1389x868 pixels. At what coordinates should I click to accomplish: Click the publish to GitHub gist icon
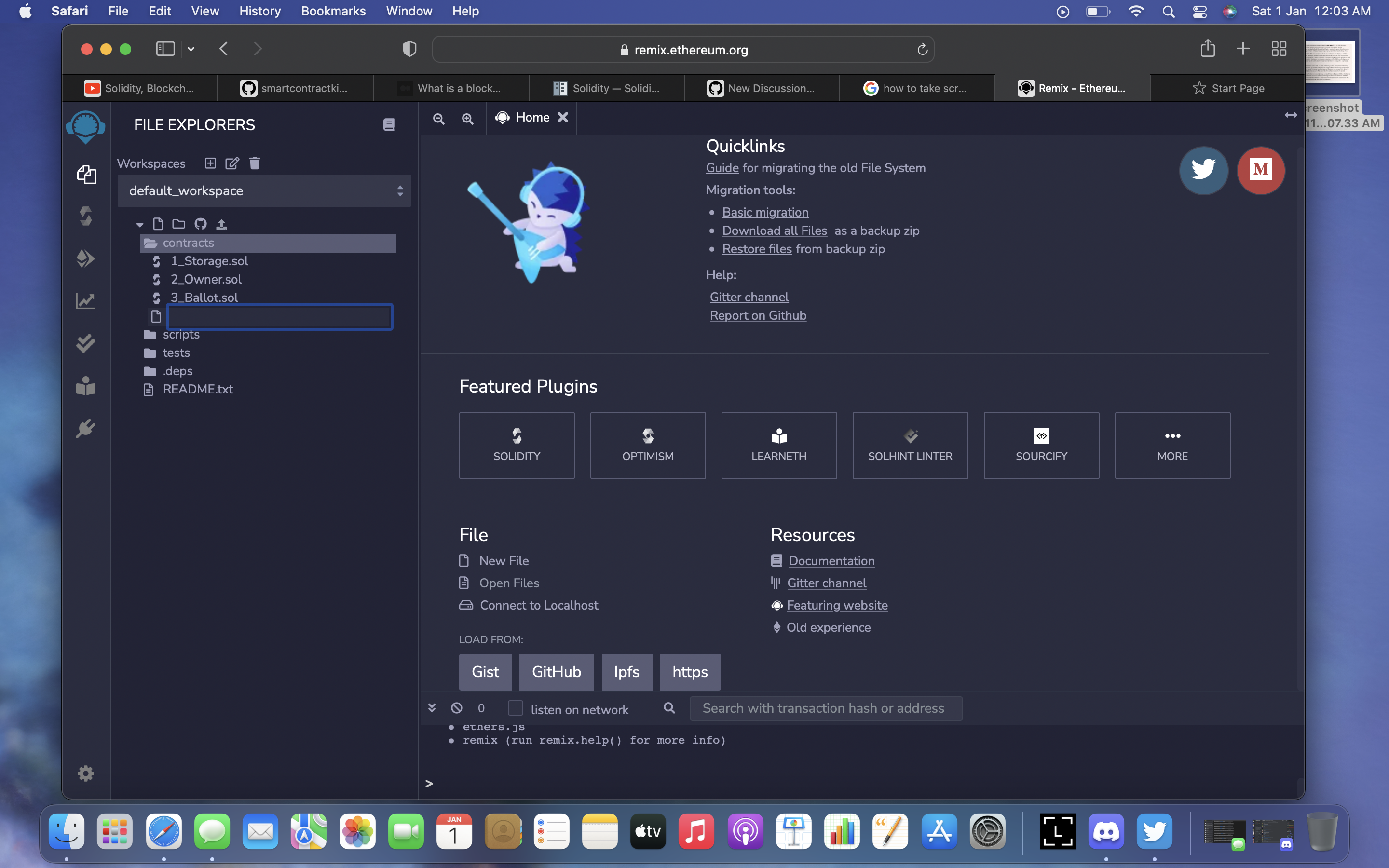(200, 224)
